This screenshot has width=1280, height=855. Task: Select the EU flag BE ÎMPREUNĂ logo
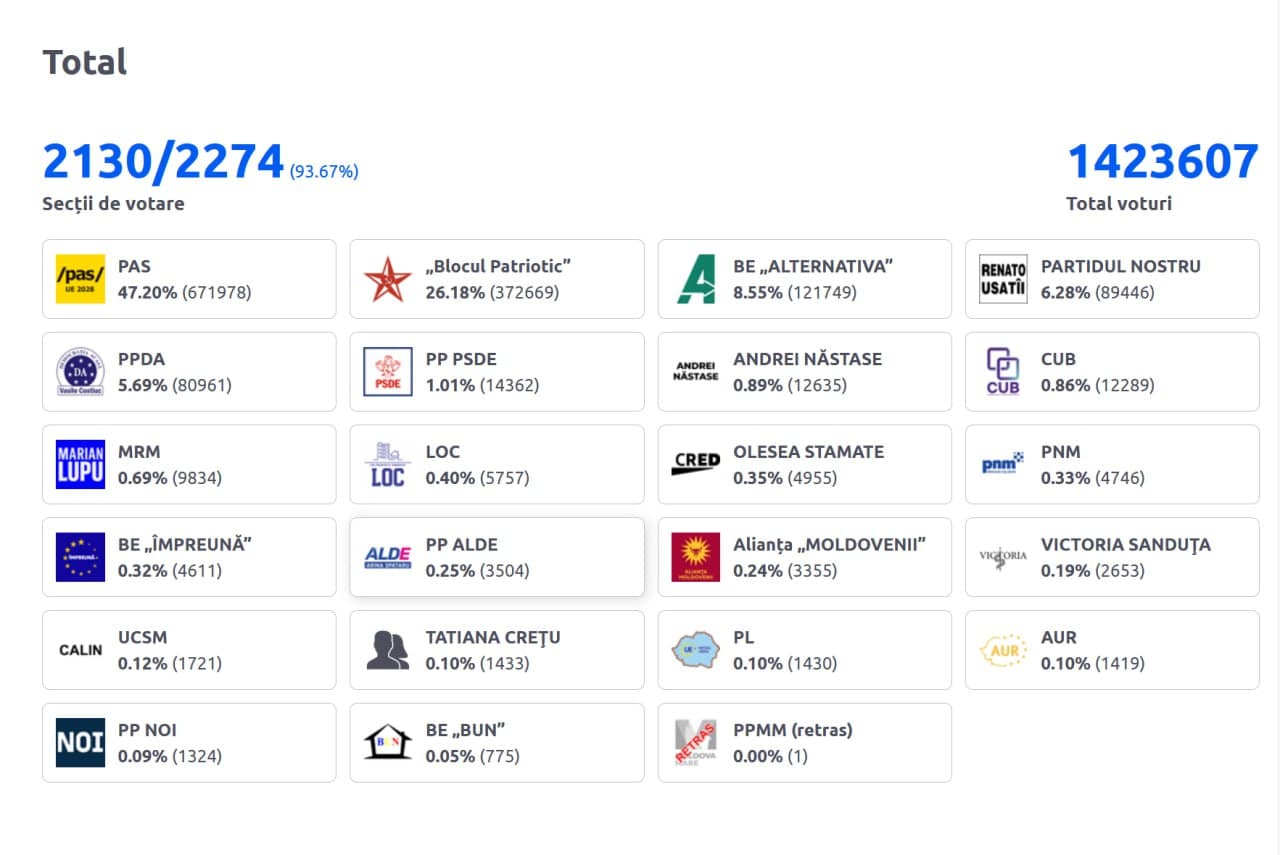point(79,557)
